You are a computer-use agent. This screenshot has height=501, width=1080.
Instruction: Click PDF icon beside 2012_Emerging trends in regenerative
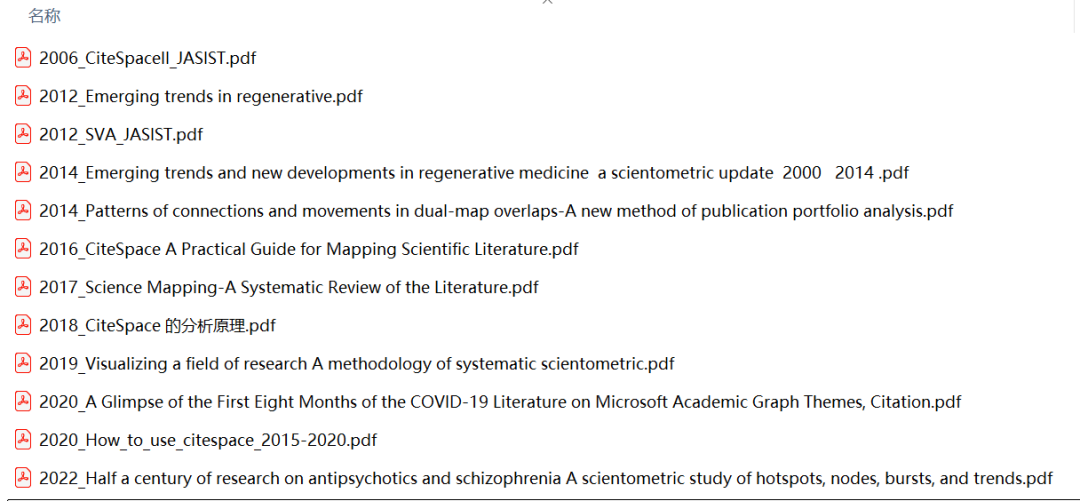pos(23,96)
